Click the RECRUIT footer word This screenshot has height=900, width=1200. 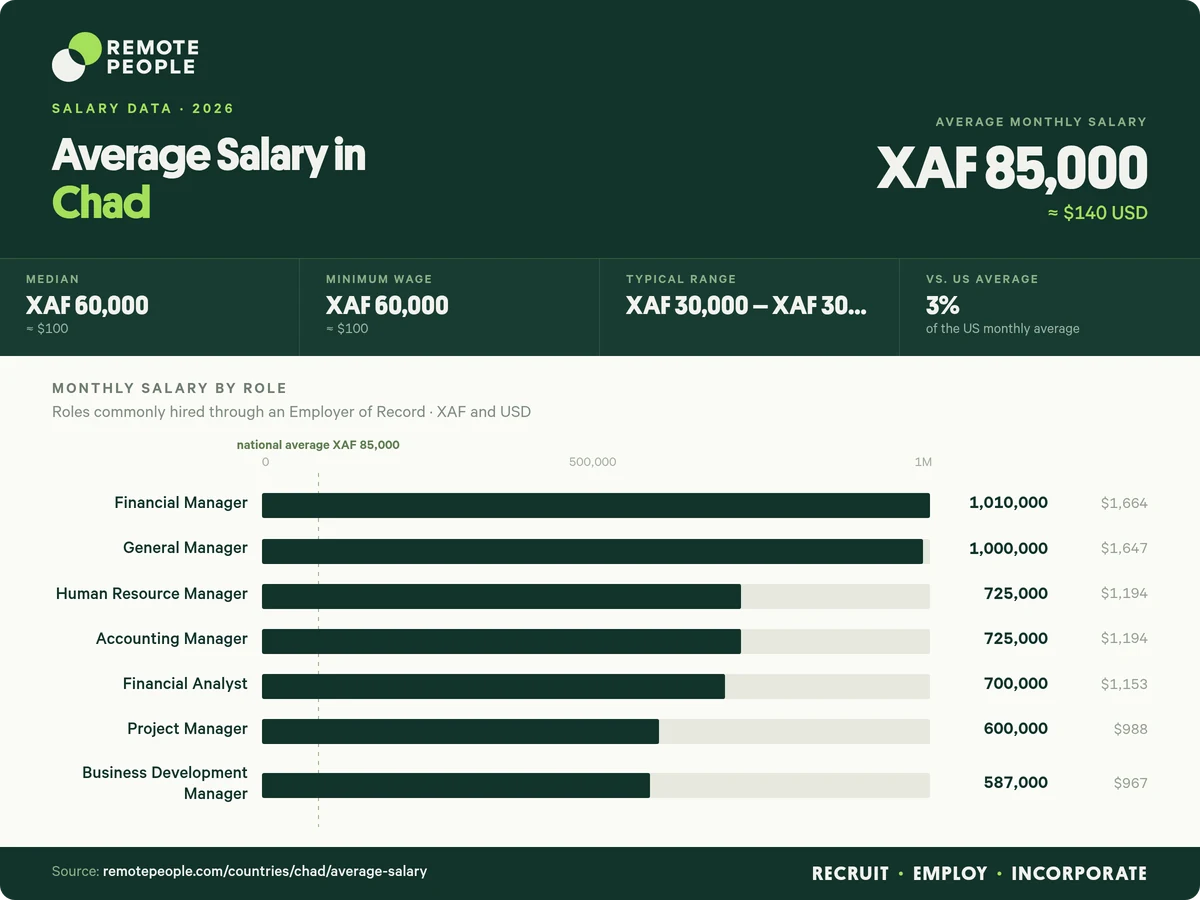coord(850,873)
